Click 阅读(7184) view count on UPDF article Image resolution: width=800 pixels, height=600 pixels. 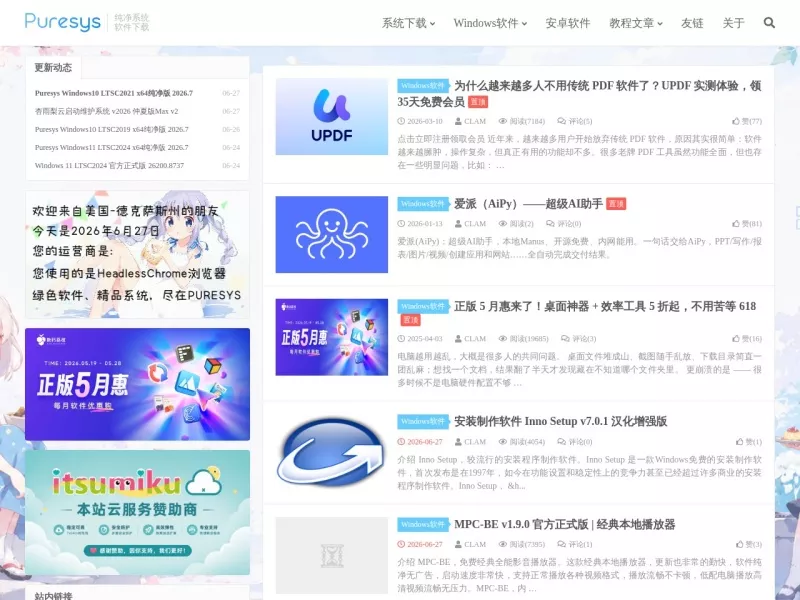[521, 121]
